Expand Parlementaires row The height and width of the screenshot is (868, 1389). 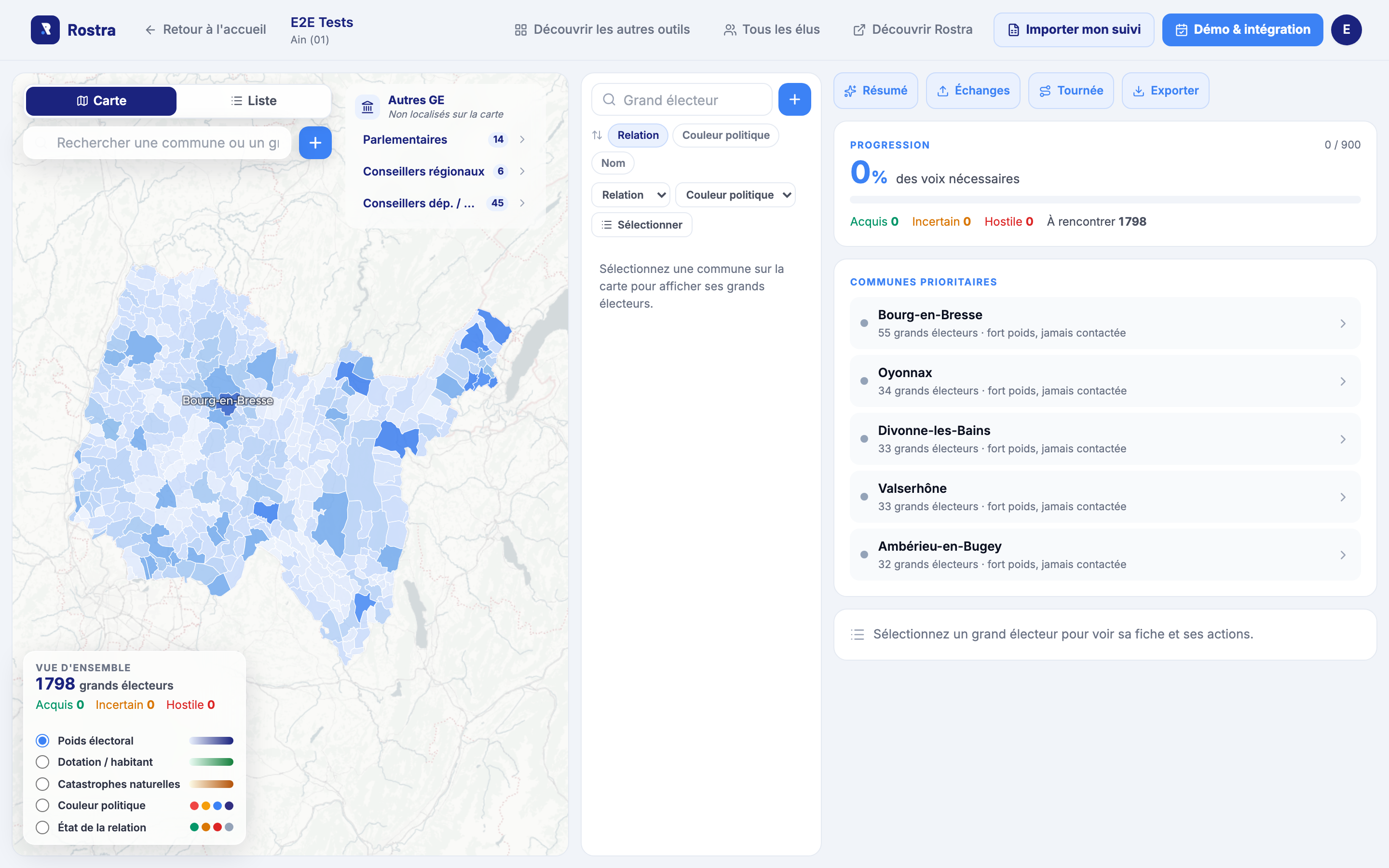point(444,139)
